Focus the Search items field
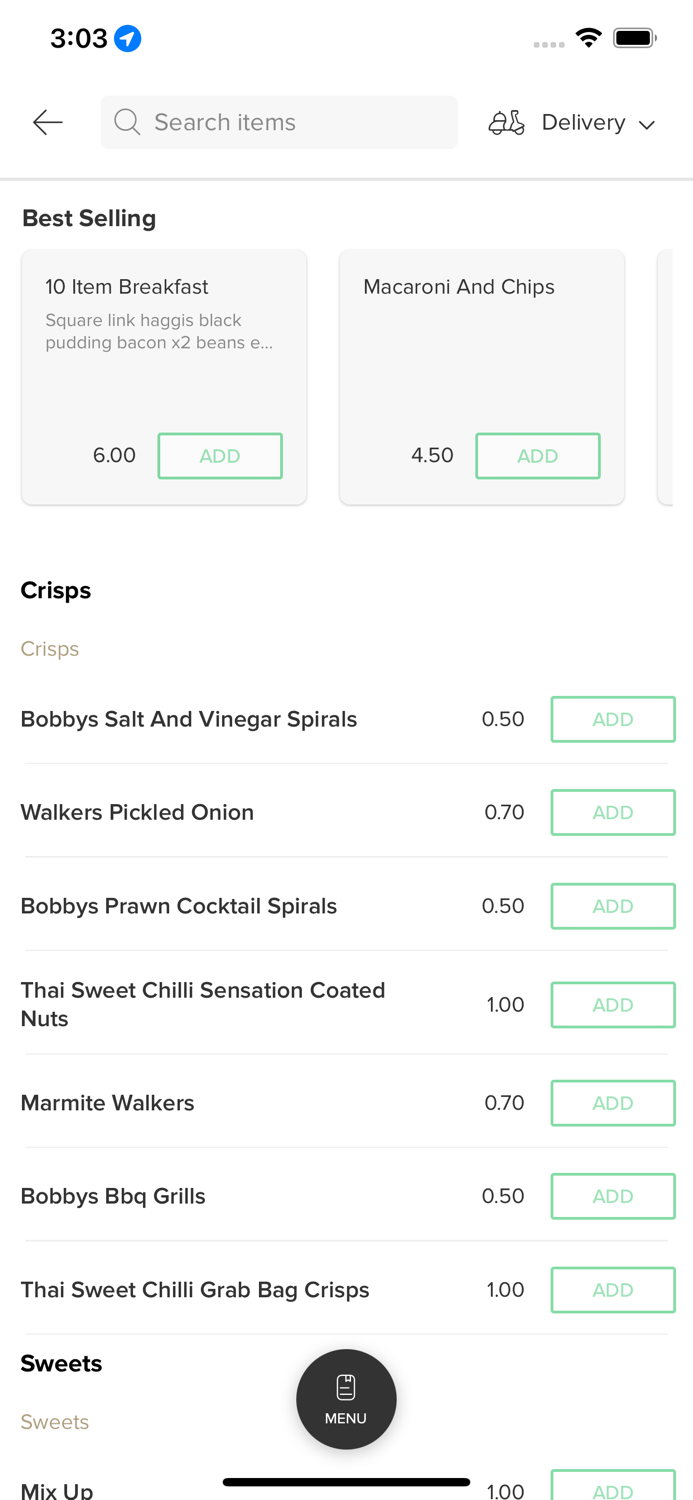The width and height of the screenshot is (693, 1500). tap(290, 122)
